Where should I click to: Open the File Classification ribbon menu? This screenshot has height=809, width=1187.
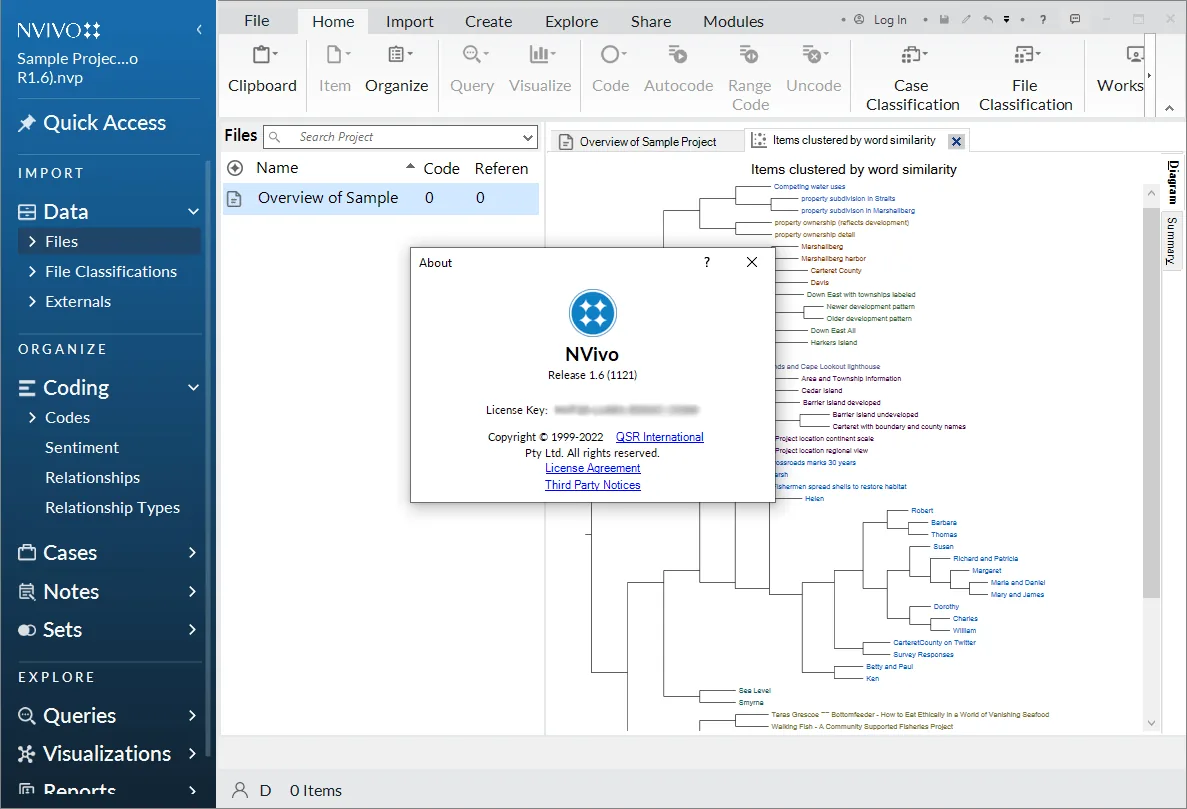[x=1026, y=78]
